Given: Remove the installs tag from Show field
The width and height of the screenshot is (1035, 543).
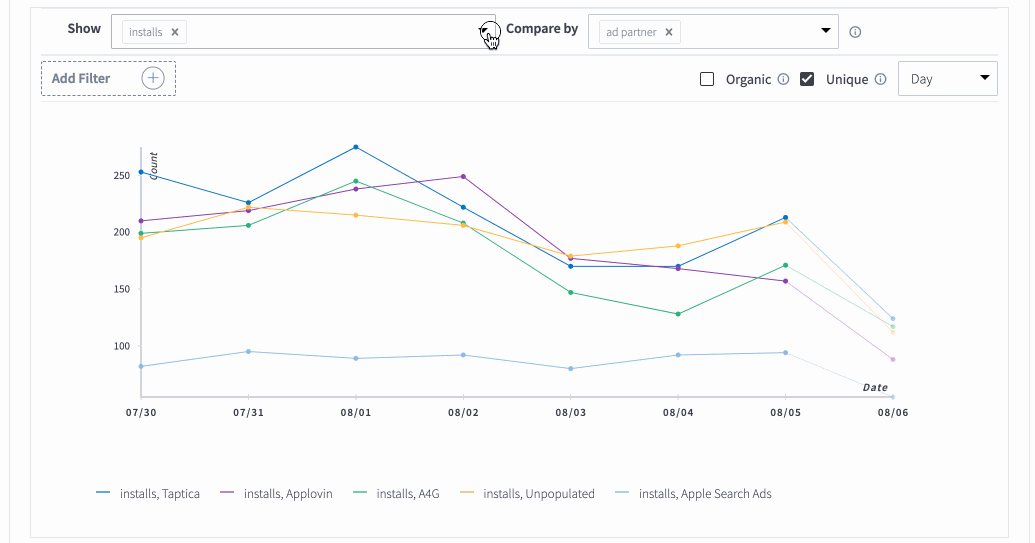Looking at the screenshot, I should pos(175,32).
